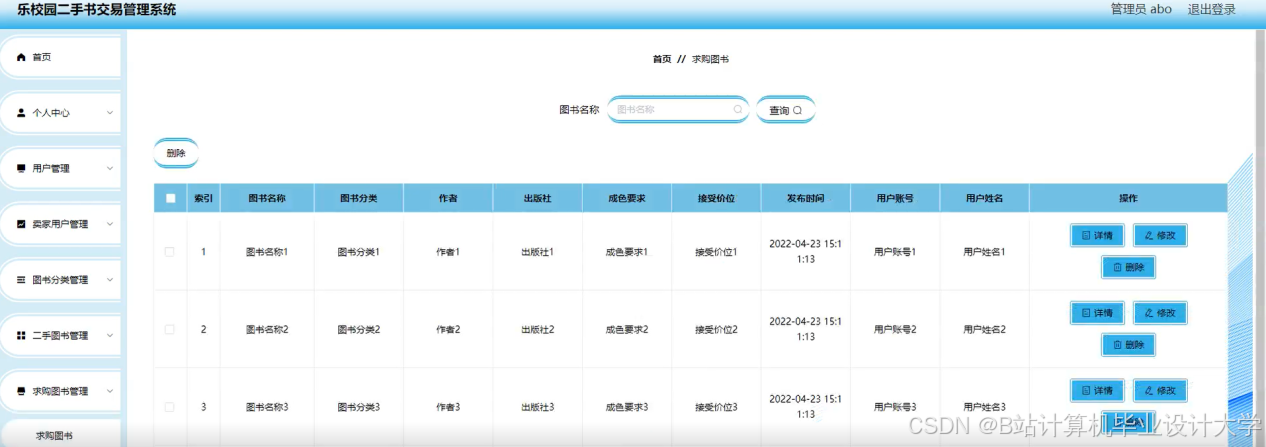
Task: Expand the 个人中心 menu chevron
Action: [109, 113]
